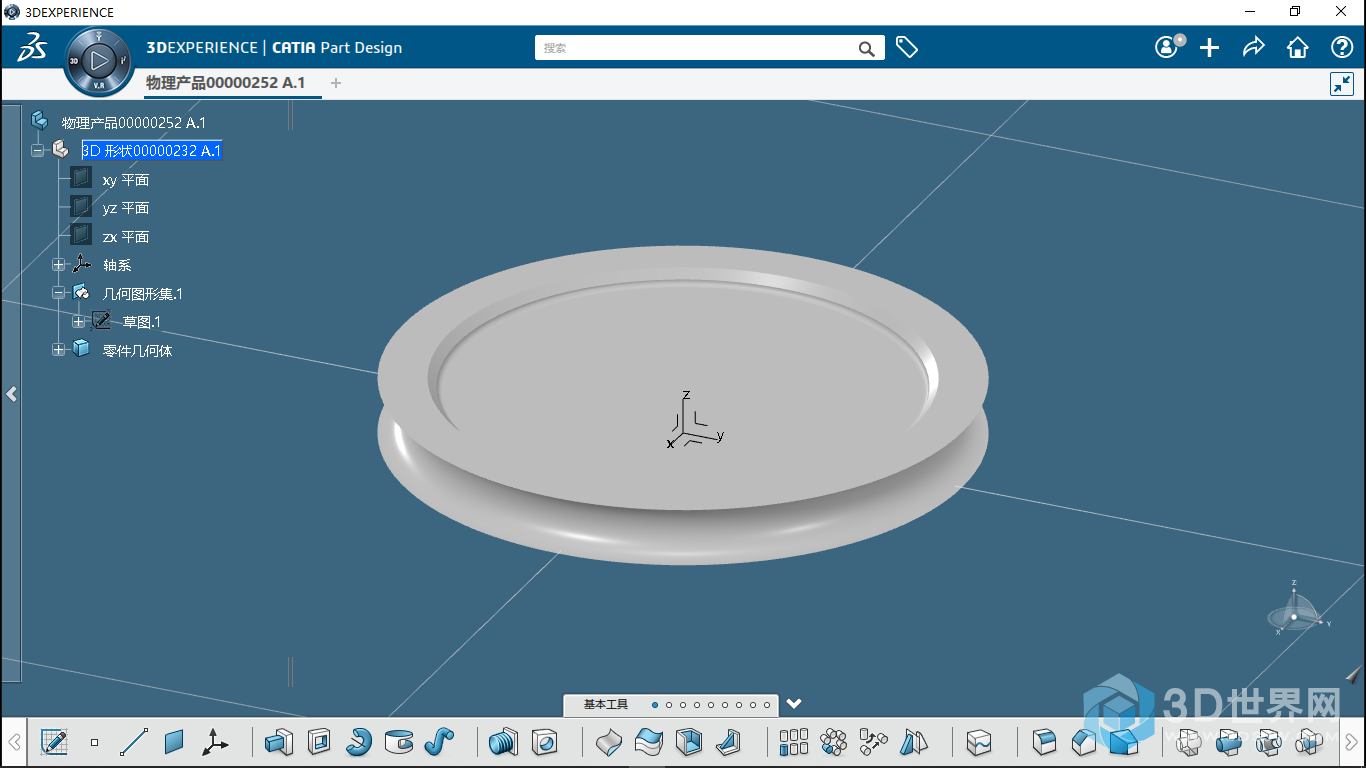Image resolution: width=1366 pixels, height=768 pixels.
Task: Select the threaded Hole tool
Action: tap(504, 742)
